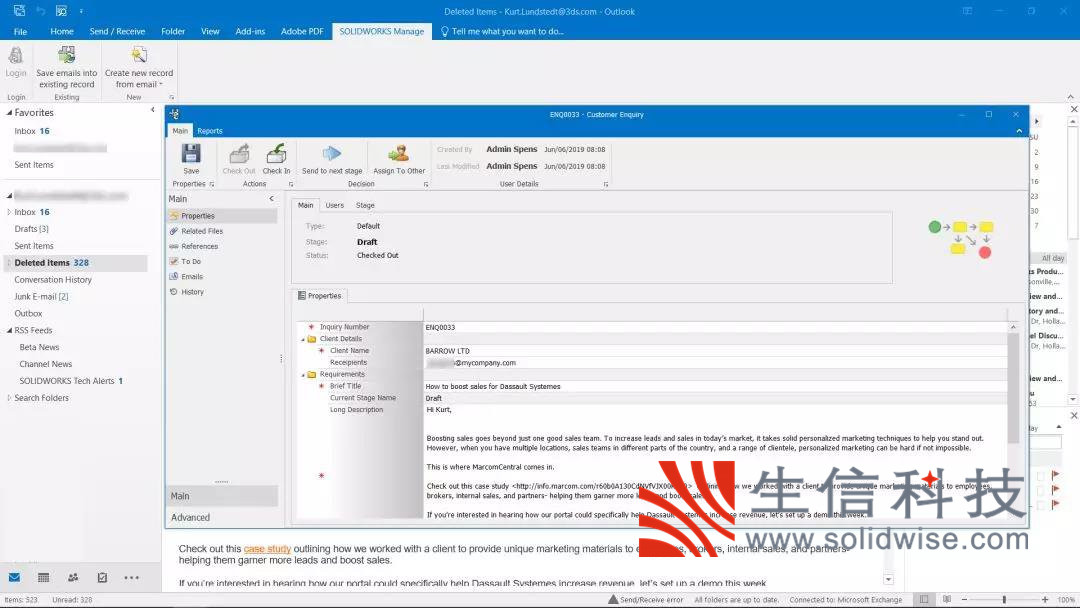
Task: Click the normal view icon in status bar
Action: 924,600
